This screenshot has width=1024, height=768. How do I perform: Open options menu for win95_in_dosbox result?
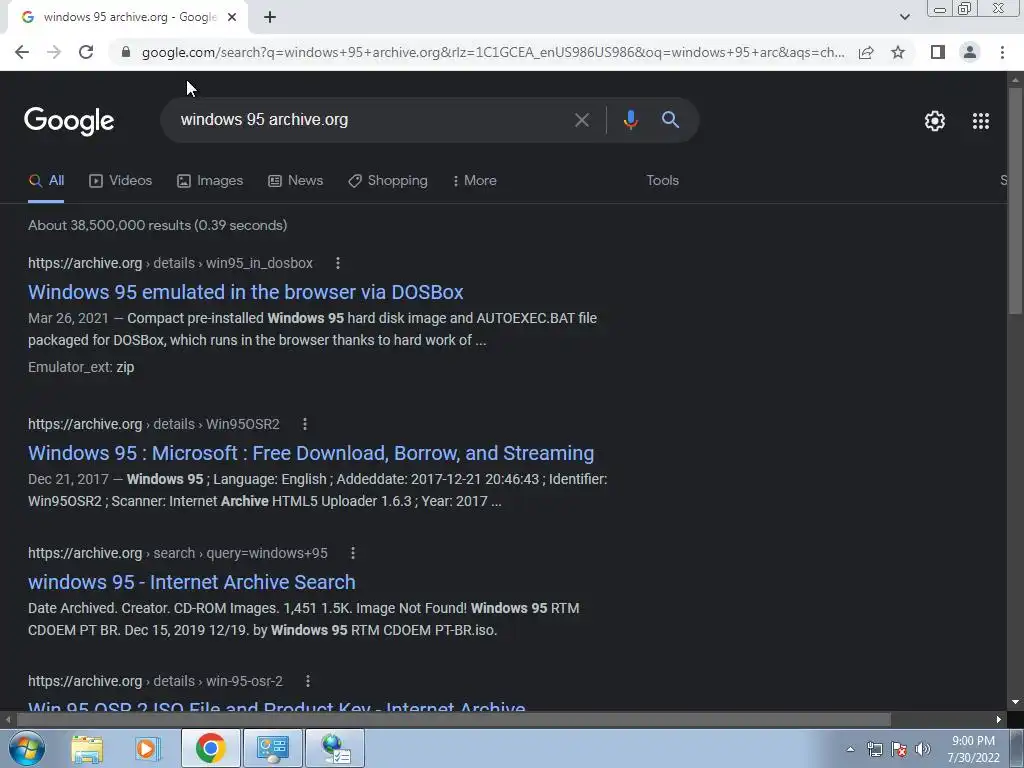pyautogui.click(x=338, y=263)
